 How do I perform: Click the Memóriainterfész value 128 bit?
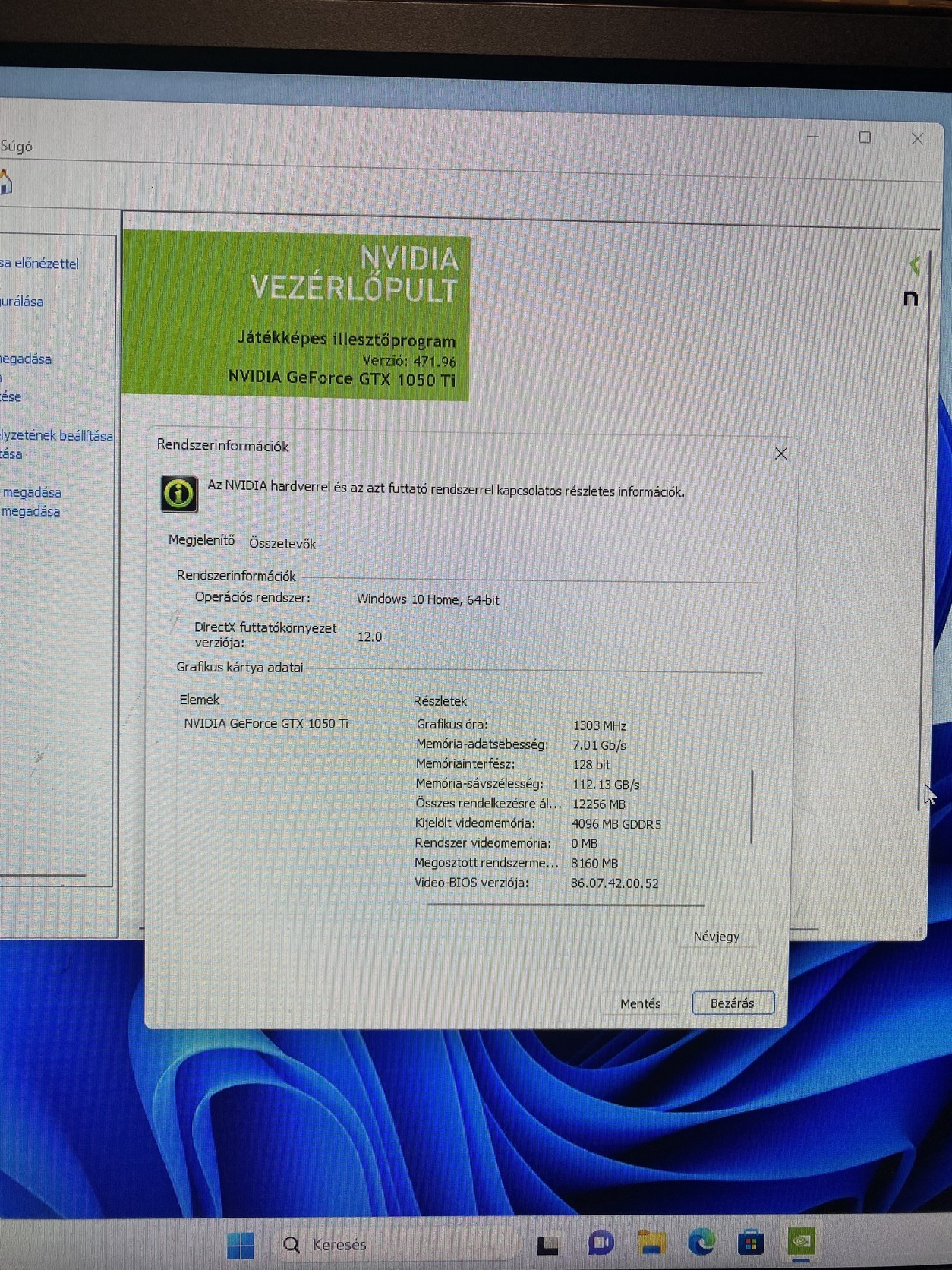591,765
